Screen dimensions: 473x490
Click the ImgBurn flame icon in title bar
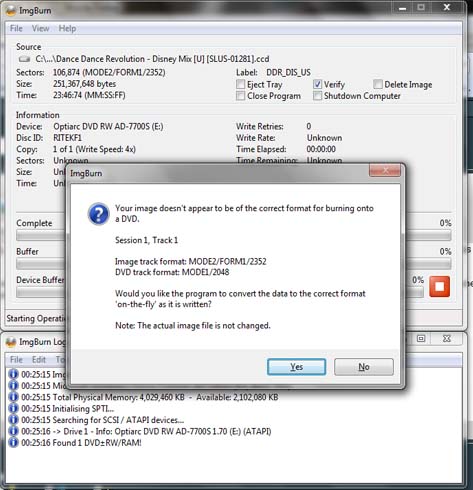tap(11, 11)
